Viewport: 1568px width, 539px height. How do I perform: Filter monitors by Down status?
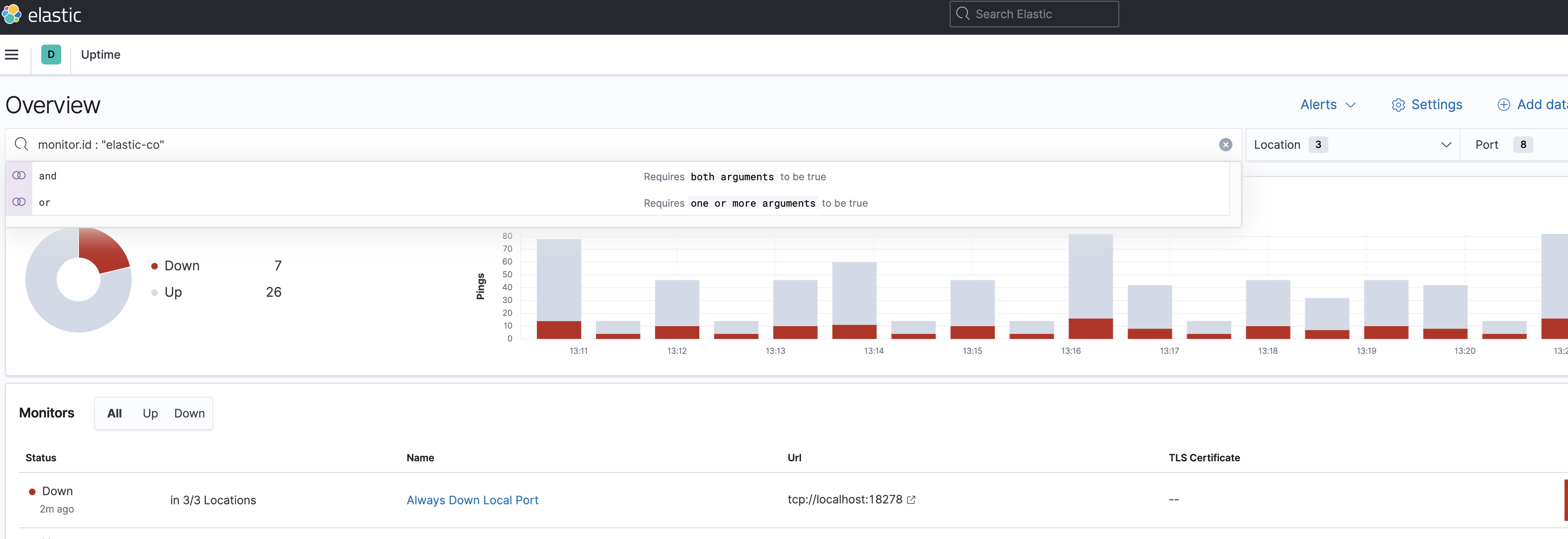tap(189, 413)
